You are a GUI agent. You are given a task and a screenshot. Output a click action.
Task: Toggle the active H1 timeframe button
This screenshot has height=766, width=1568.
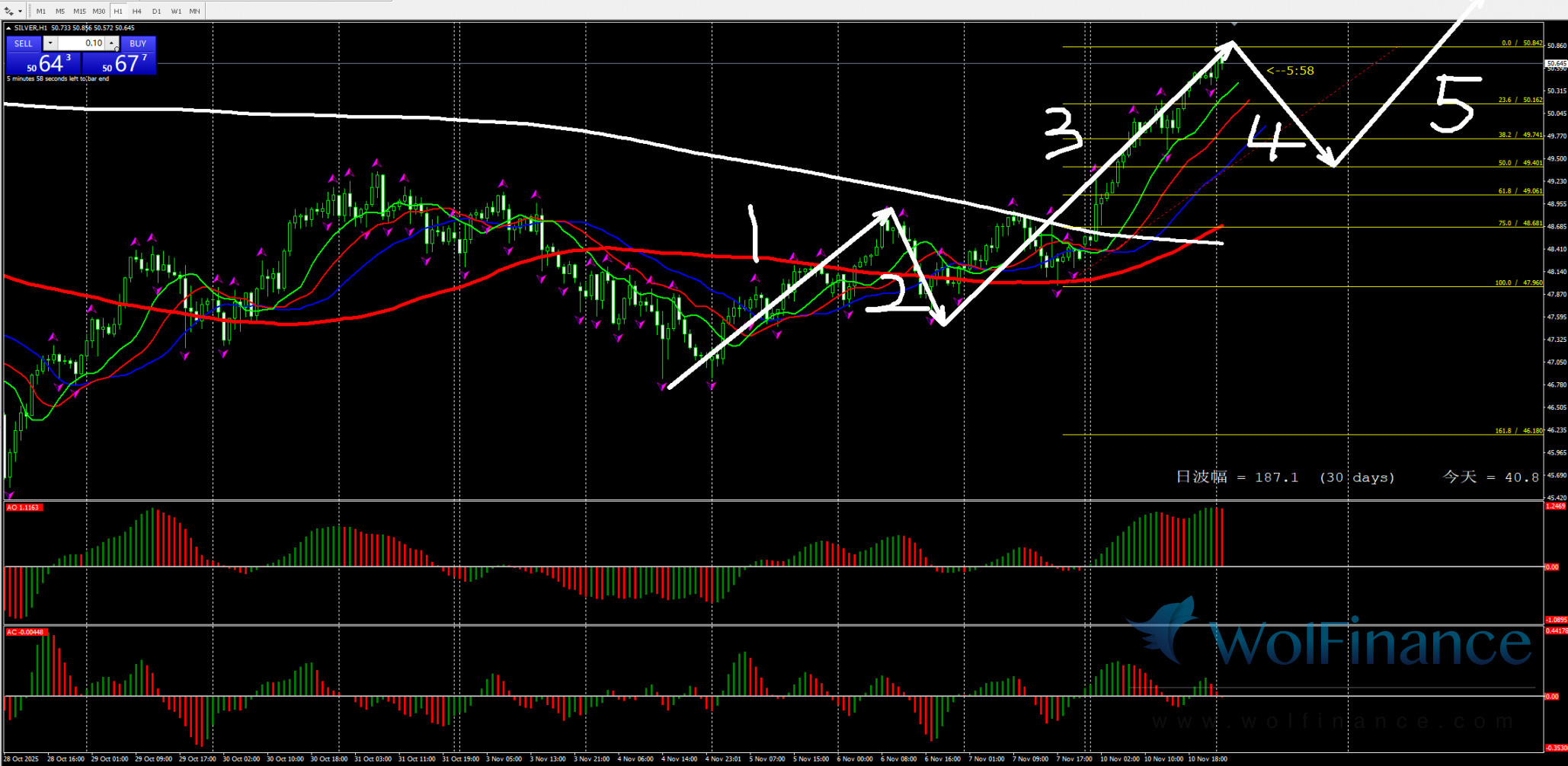(118, 11)
